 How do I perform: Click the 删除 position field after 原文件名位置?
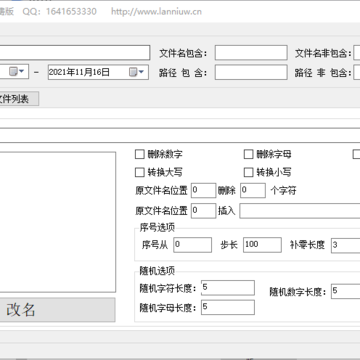click(204, 191)
